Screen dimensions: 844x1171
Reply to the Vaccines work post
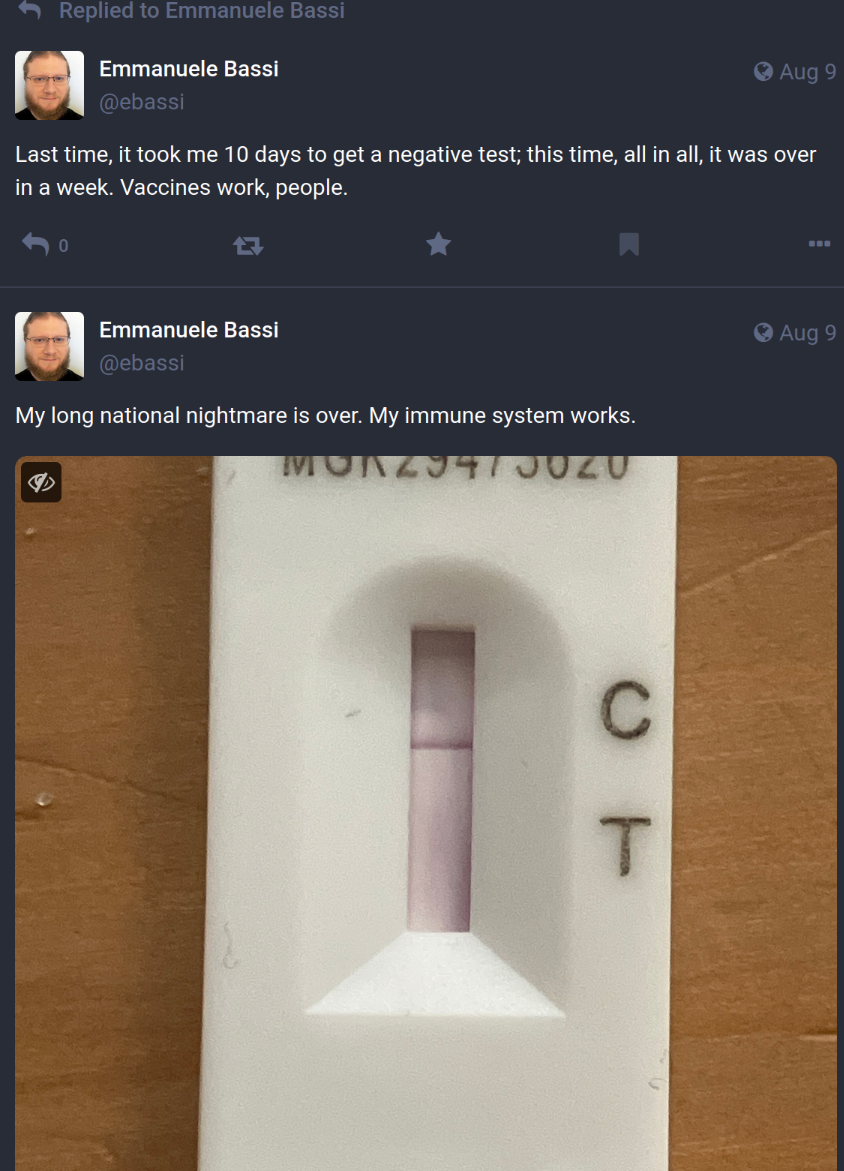click(x=35, y=244)
